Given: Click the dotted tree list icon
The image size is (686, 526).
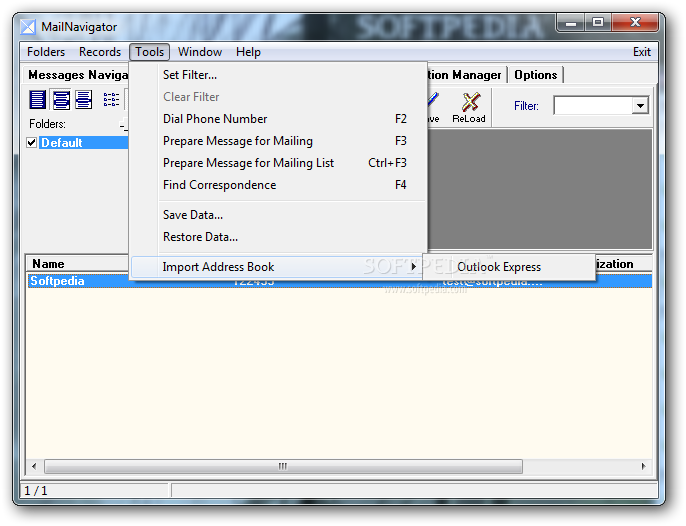Looking at the screenshot, I should tap(111, 100).
